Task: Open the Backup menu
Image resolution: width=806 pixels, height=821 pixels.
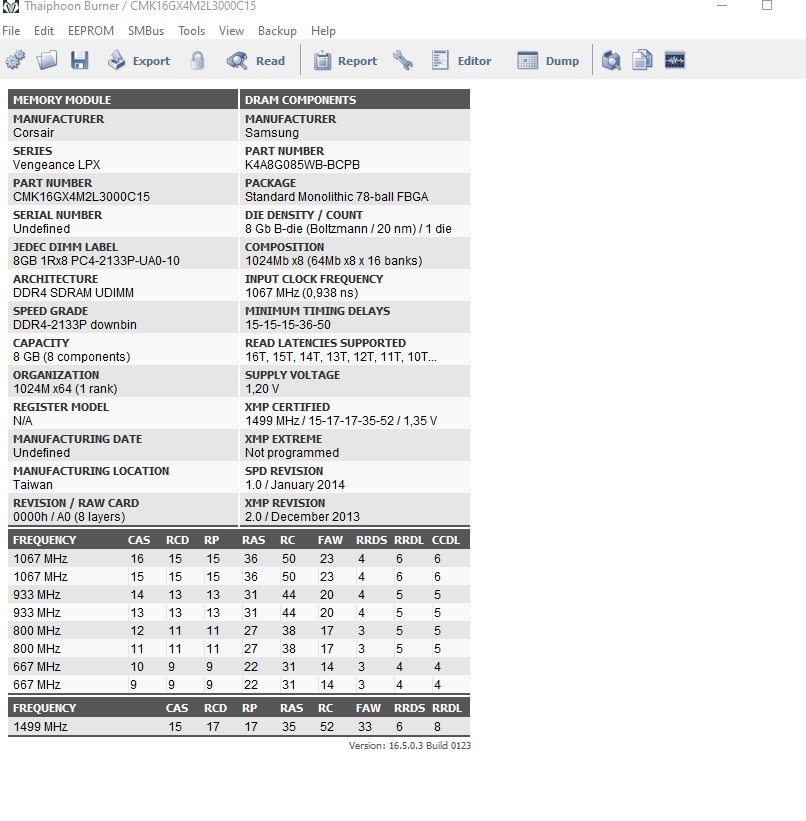Action: 277,31
